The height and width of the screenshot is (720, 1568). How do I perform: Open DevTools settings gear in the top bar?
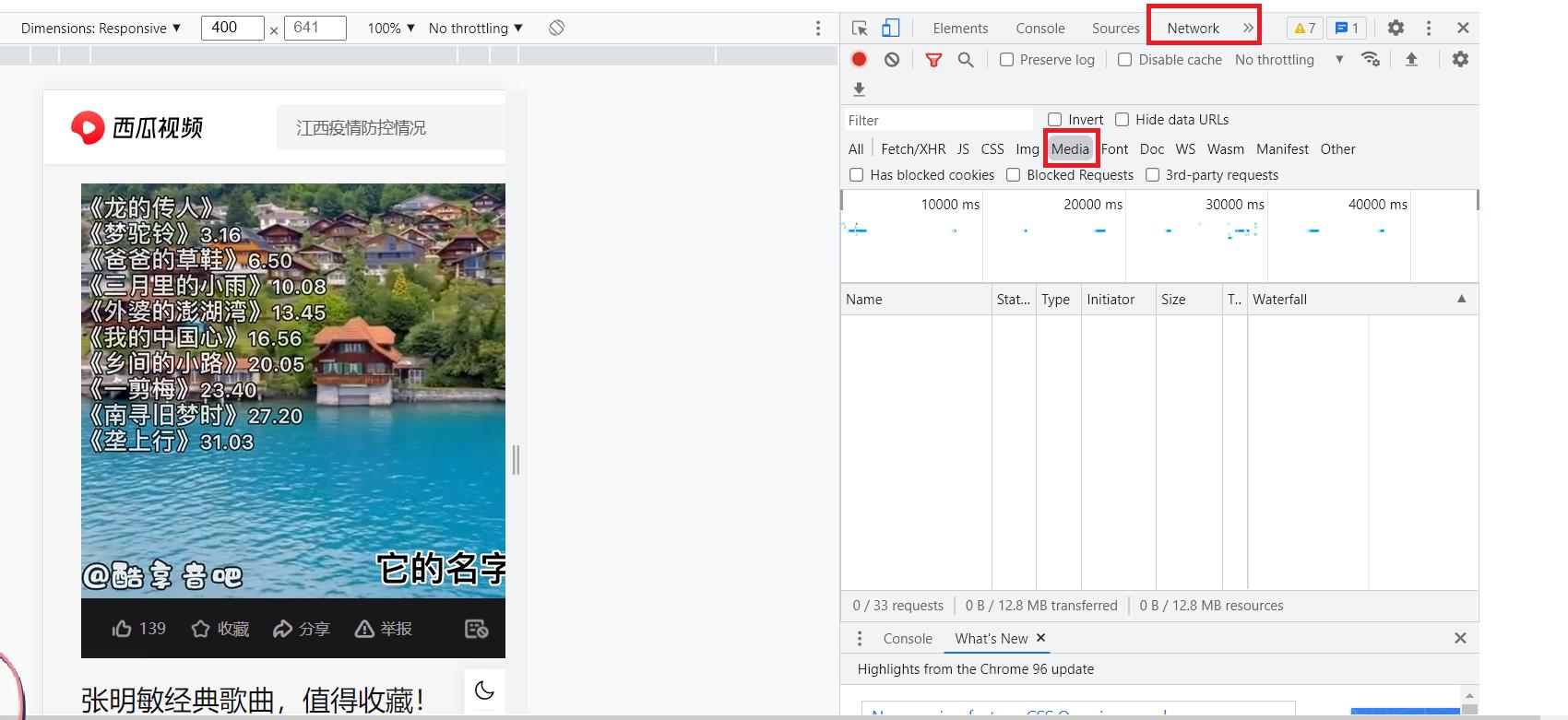tap(1396, 28)
